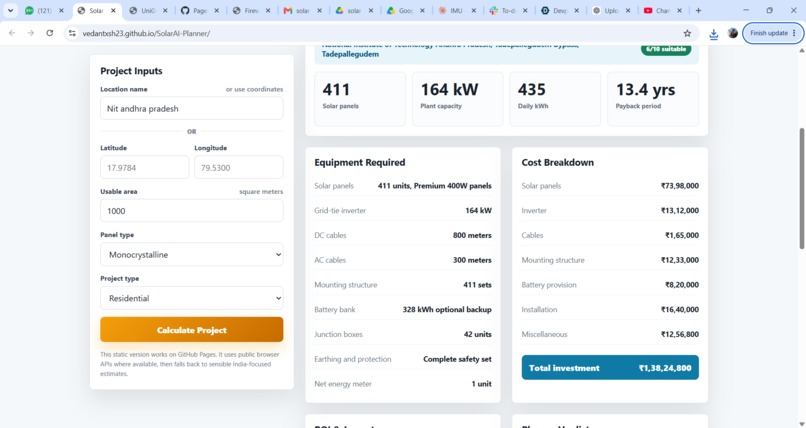806x428 pixels.
Task: Click the Longitude input field
Action: point(239,168)
